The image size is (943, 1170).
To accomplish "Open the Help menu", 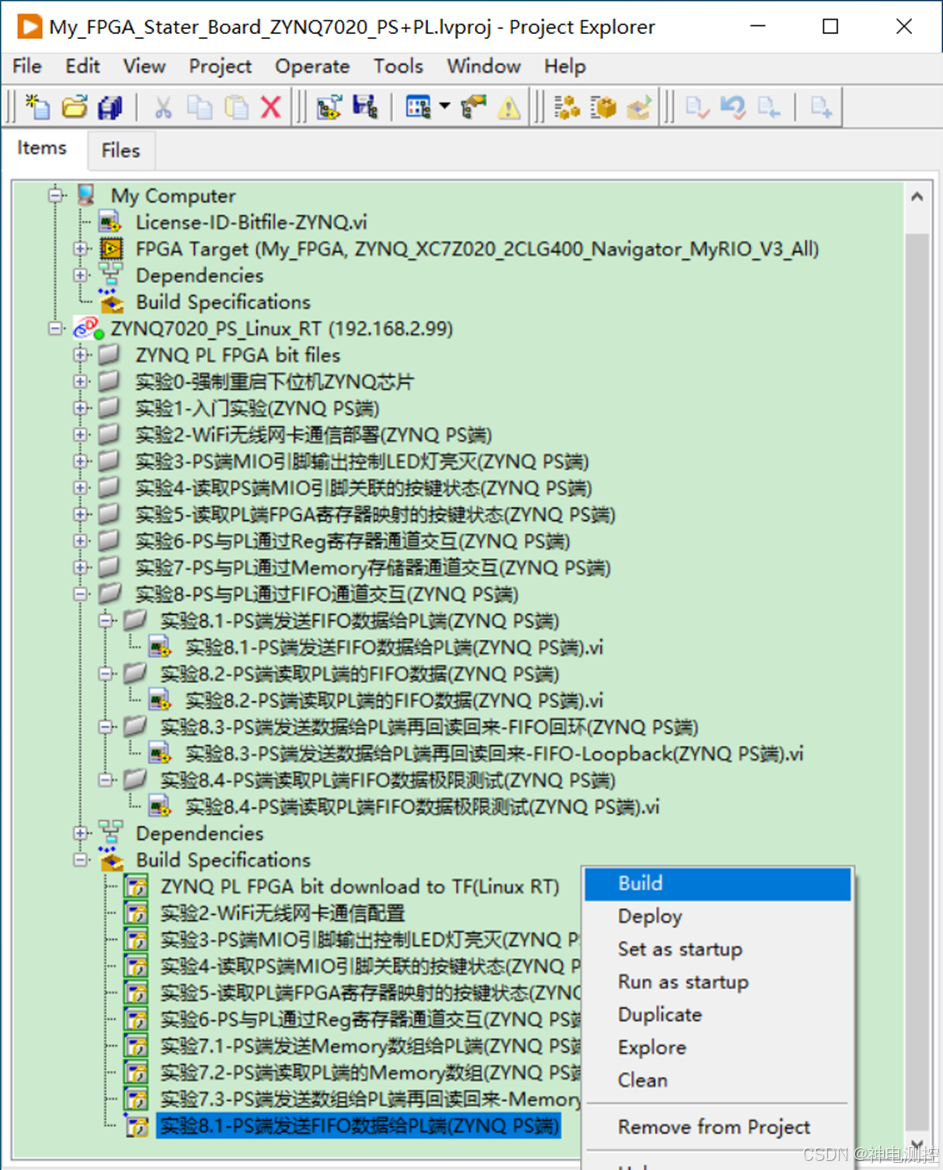I will coord(565,66).
